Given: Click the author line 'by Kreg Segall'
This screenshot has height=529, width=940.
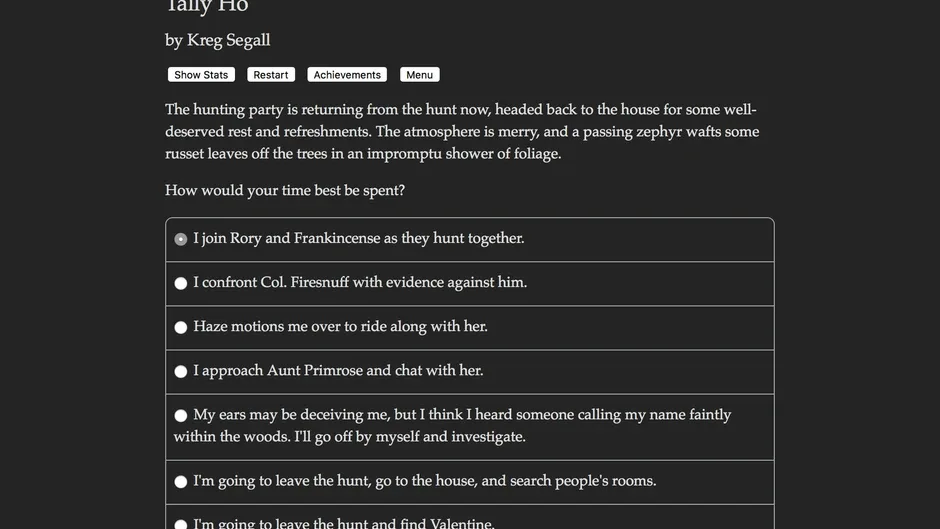Looking at the screenshot, I should [218, 40].
